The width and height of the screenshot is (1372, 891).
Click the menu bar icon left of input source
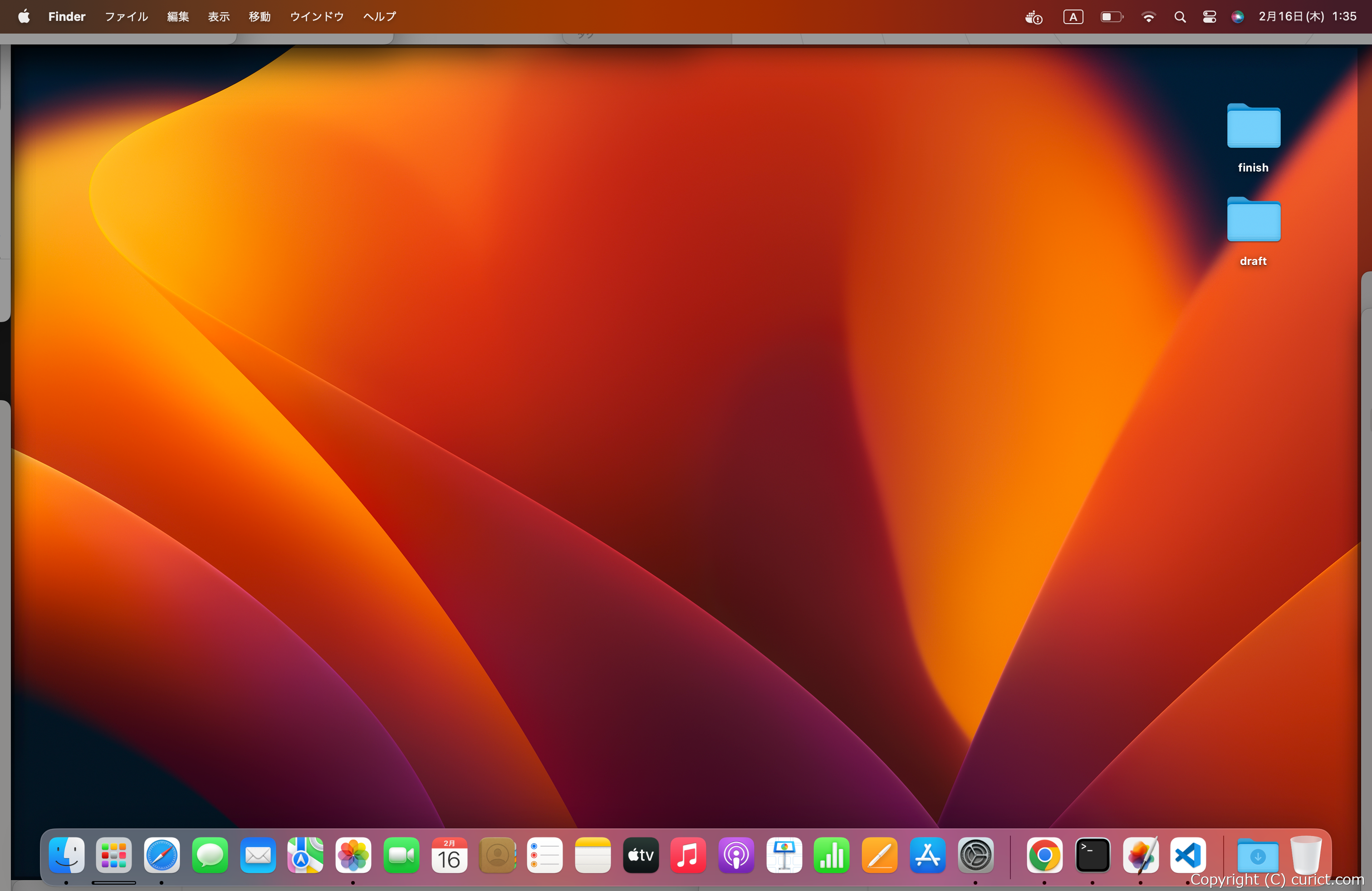(1033, 17)
